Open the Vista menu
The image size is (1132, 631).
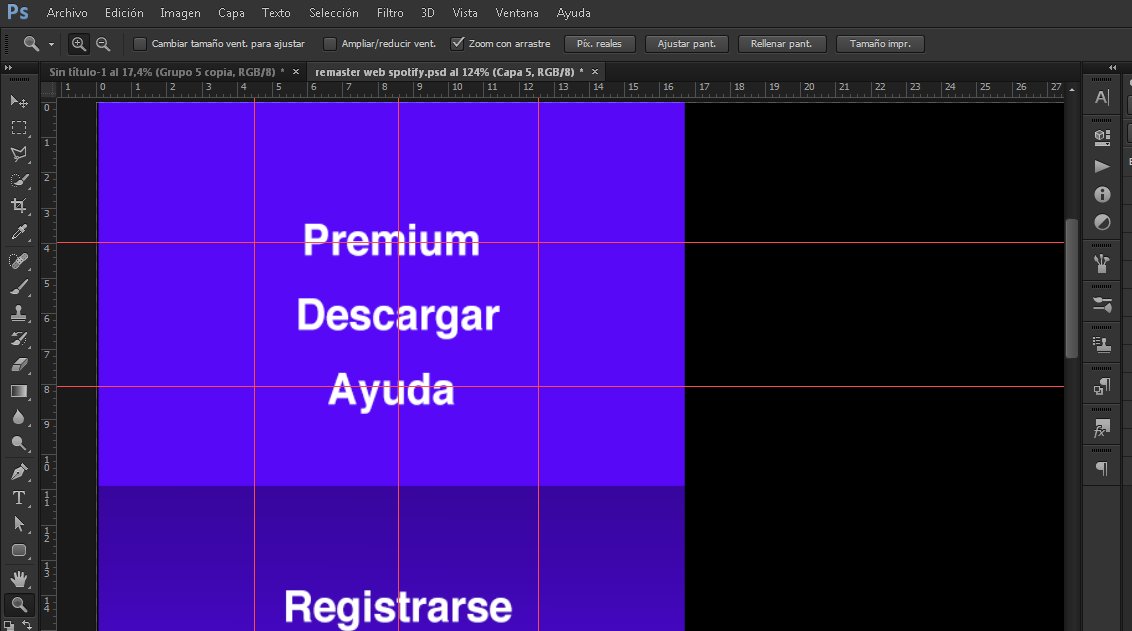pos(465,13)
